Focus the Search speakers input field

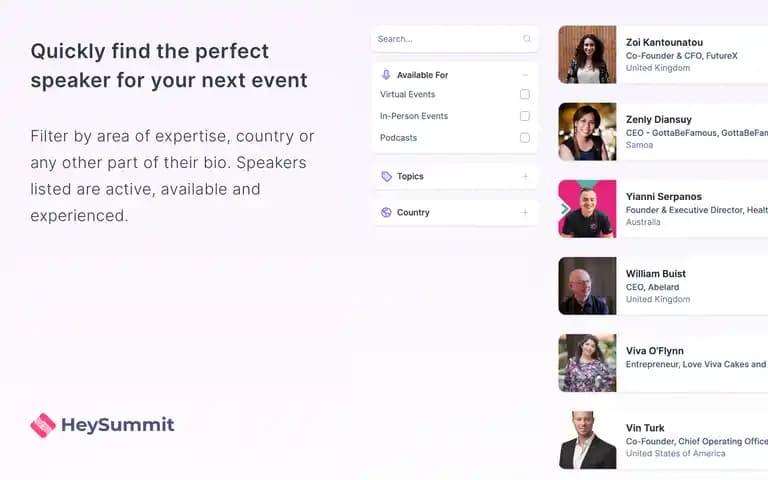coord(455,39)
